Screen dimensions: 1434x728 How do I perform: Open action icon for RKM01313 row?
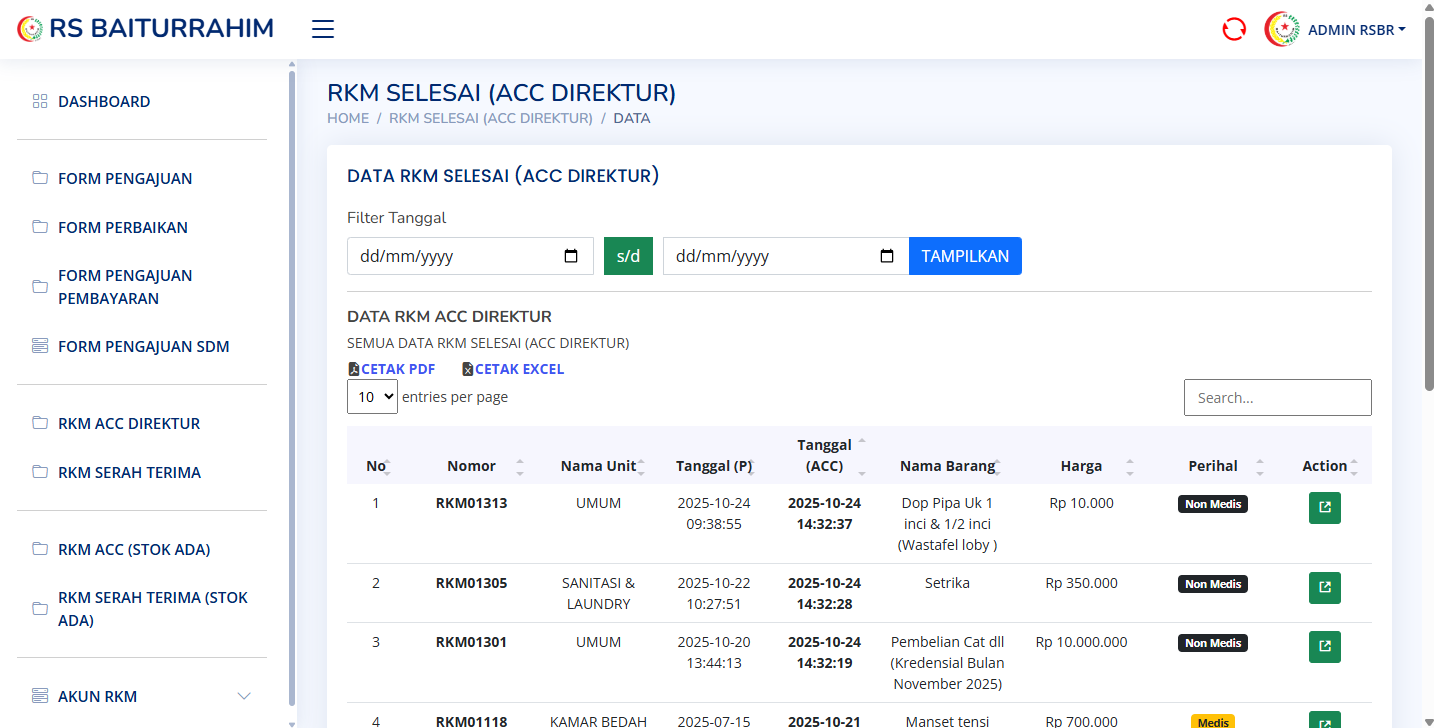(x=1324, y=508)
